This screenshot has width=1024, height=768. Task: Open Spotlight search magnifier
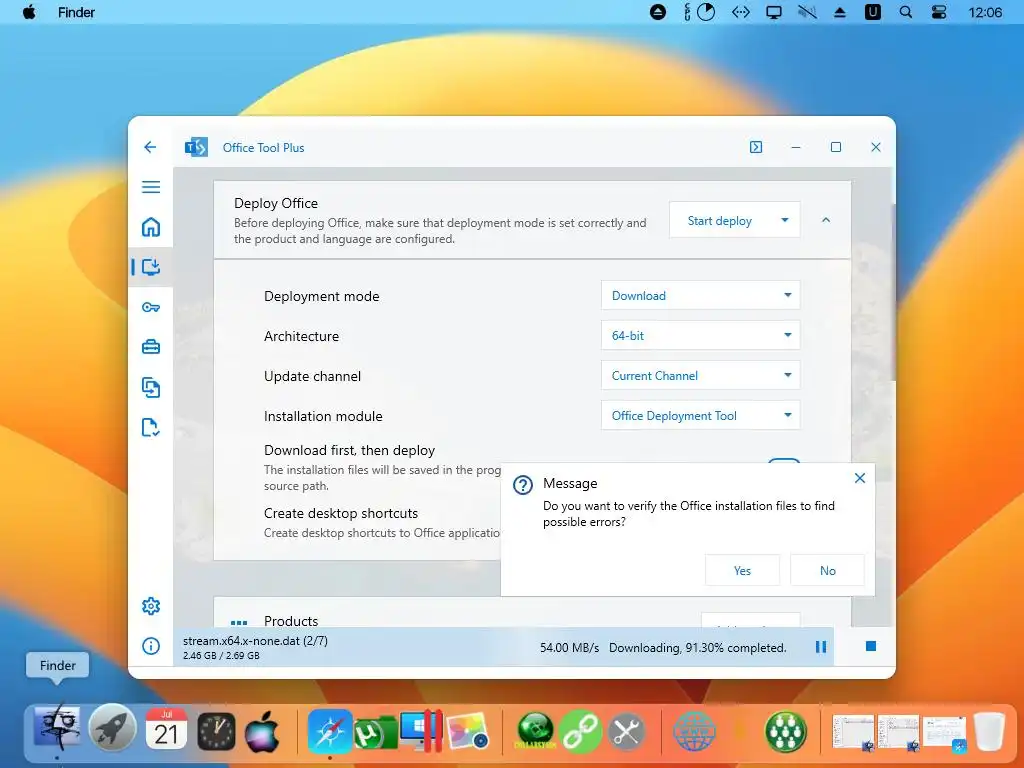coord(906,12)
